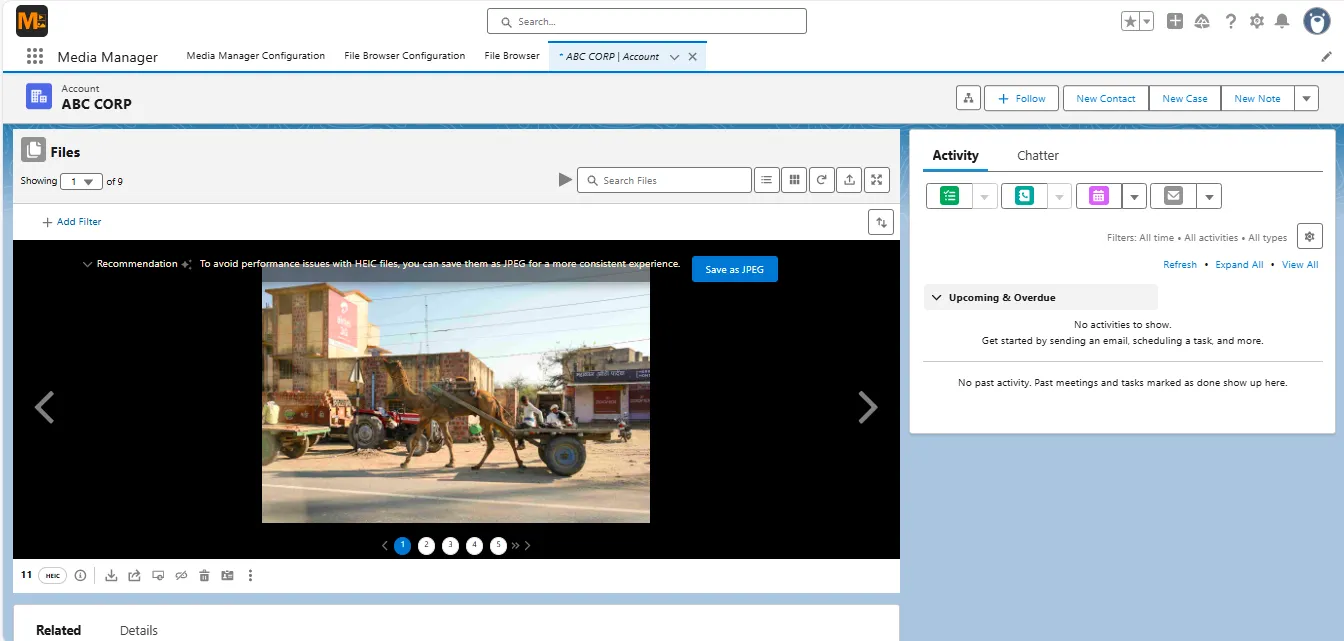This screenshot has width=1344, height=641.
Task: Log a new task green icon
Action: pos(949,196)
